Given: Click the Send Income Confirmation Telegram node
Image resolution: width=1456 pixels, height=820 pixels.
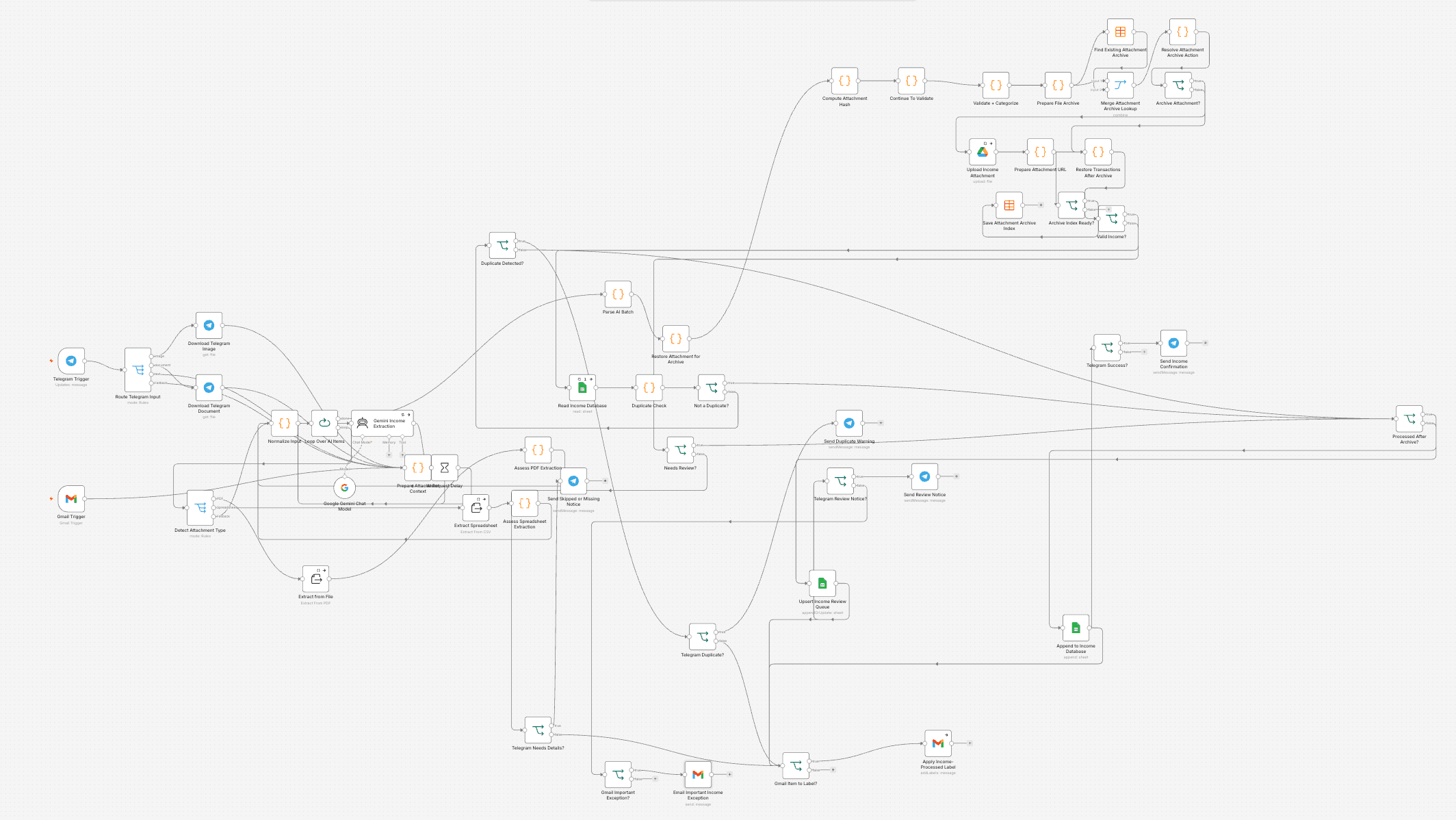Looking at the screenshot, I should click(1173, 344).
